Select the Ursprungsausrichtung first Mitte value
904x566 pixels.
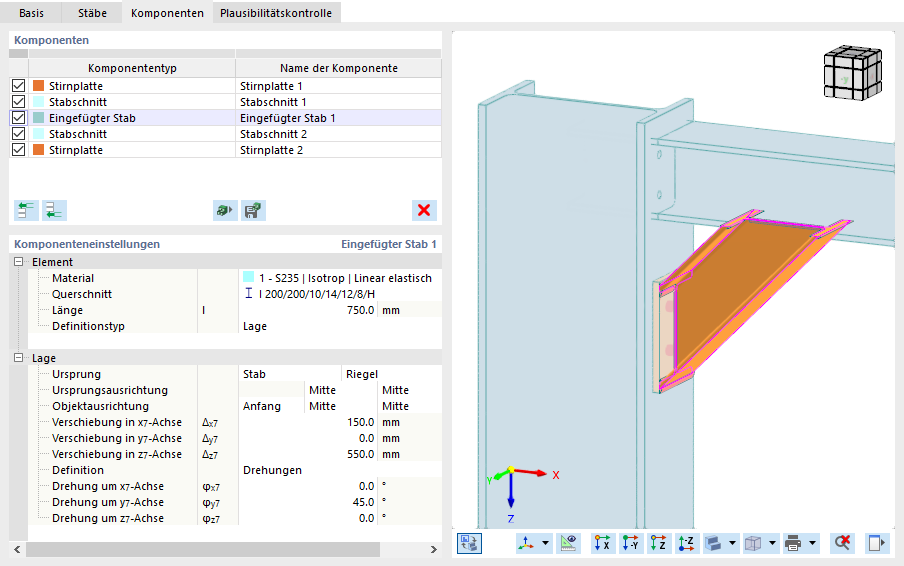coord(322,390)
